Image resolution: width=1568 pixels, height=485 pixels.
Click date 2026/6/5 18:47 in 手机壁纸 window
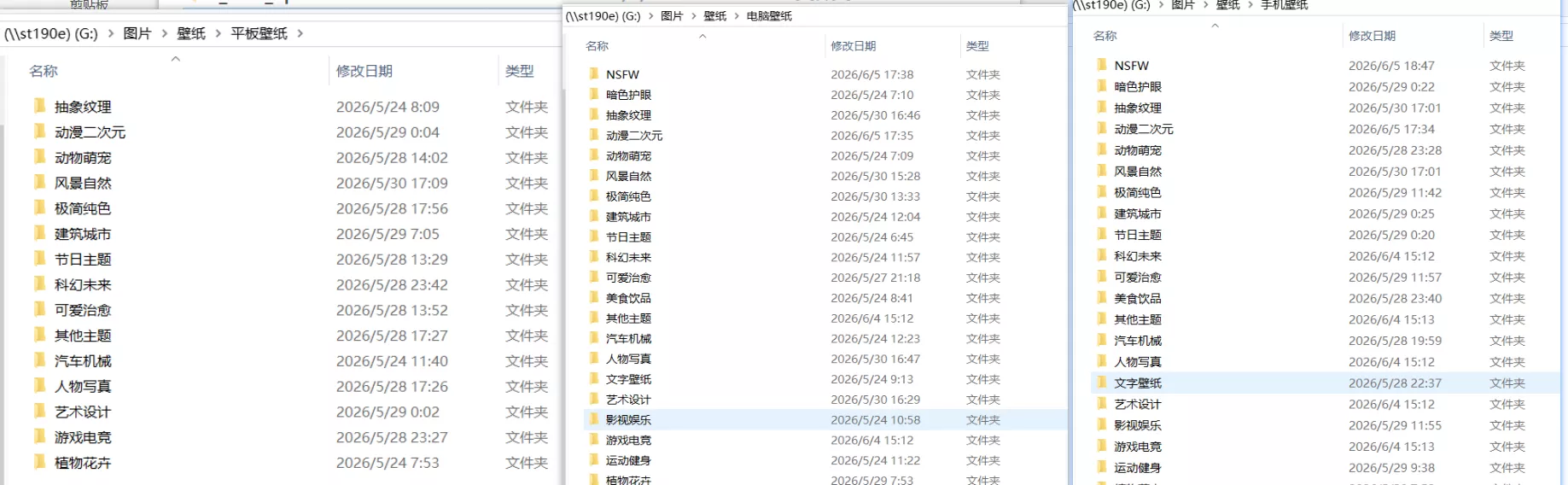[1391, 65]
